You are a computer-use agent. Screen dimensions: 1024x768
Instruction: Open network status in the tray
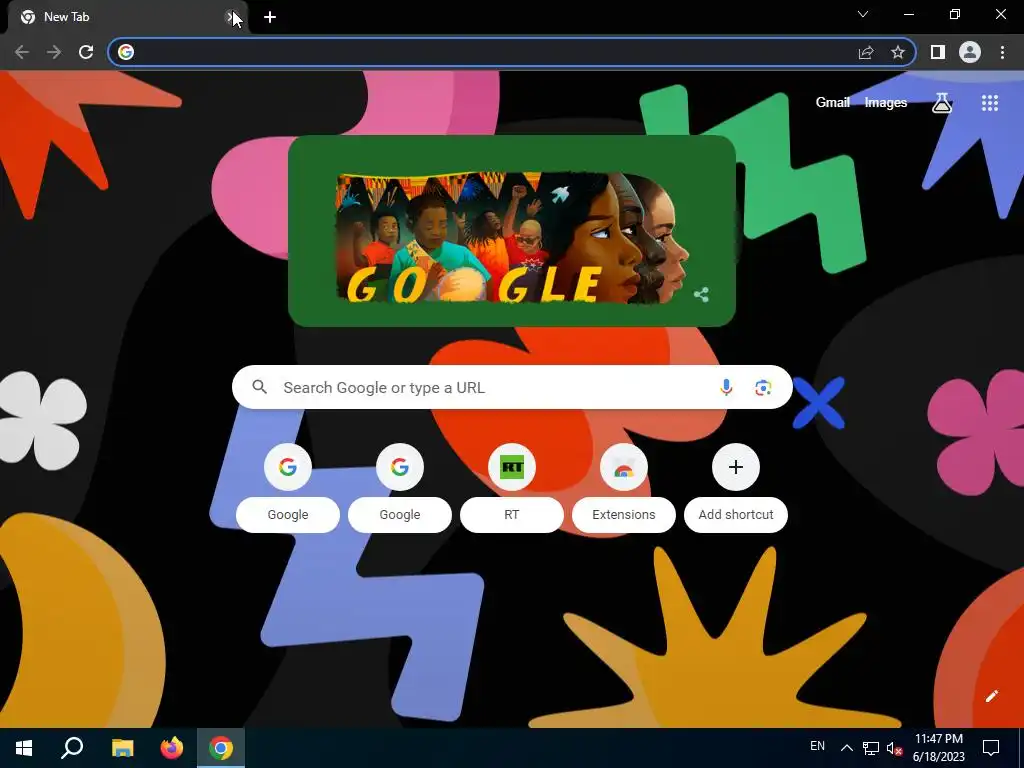(x=871, y=748)
